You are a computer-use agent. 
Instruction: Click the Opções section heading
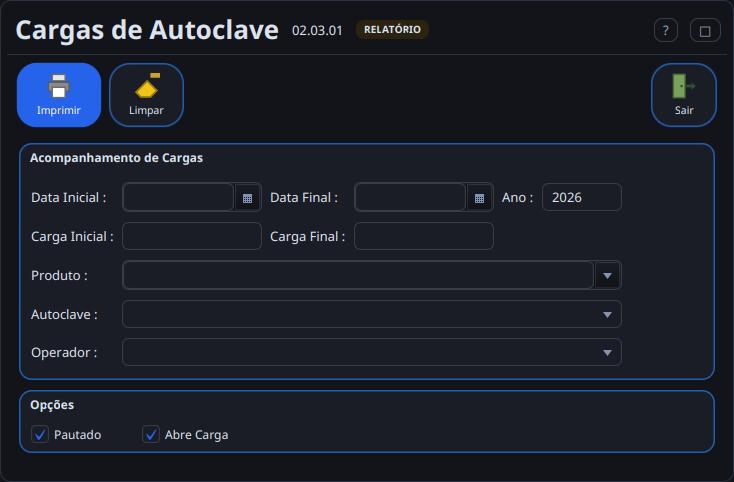(52, 405)
